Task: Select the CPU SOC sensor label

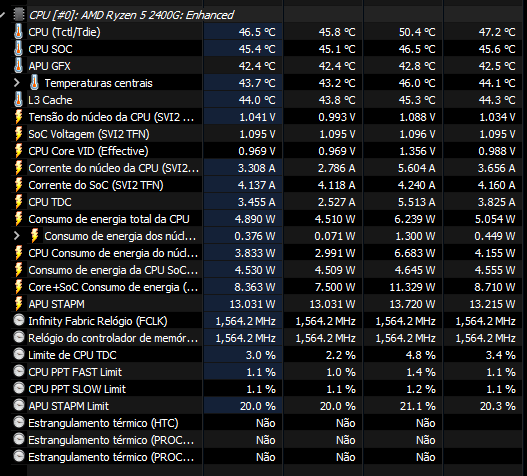Action: [x=50, y=49]
